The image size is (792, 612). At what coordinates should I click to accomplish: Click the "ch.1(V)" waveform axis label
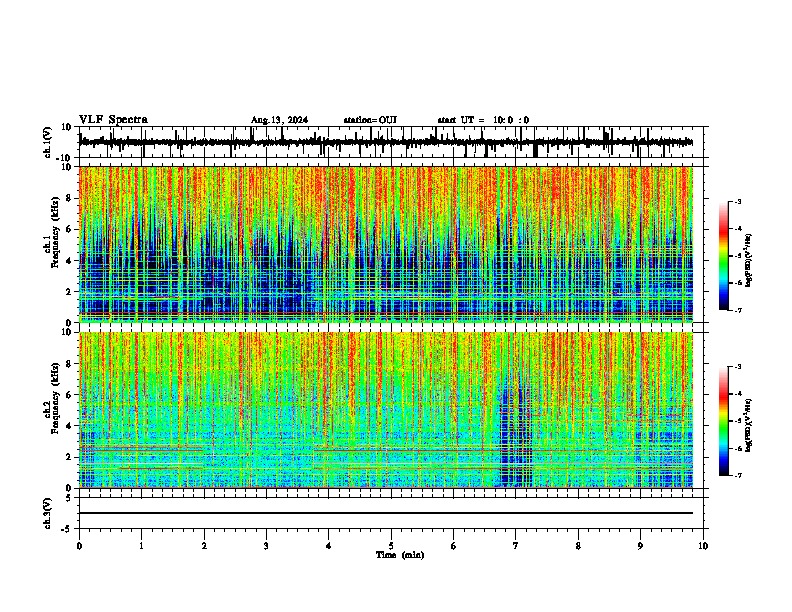(48, 142)
